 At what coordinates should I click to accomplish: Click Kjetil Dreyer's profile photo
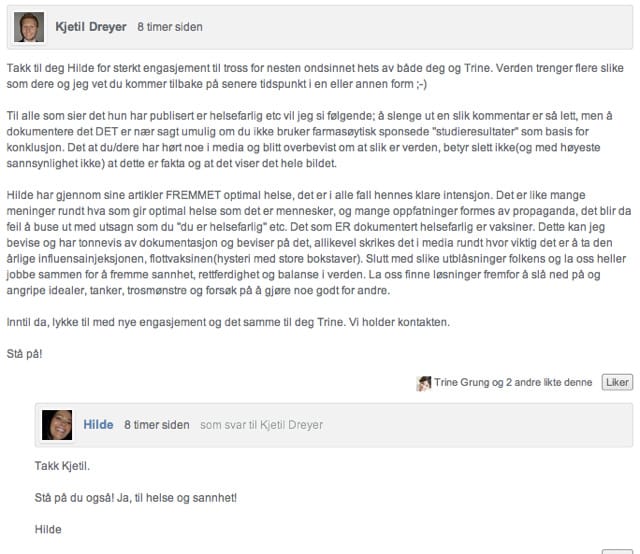(29, 27)
